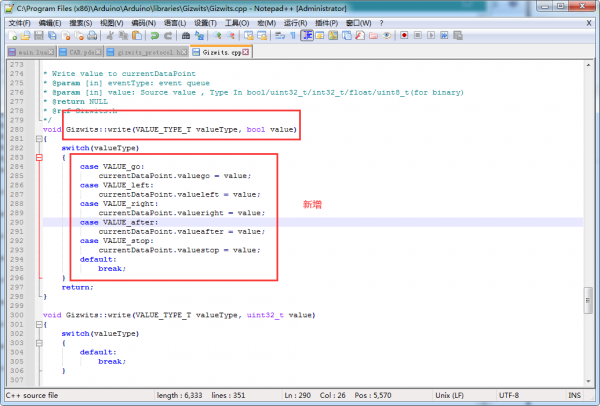Screen dimensions: 600x406
Task: Toggle synchronized horizontal scrolling
Action: pyautogui.click(x=262, y=36)
